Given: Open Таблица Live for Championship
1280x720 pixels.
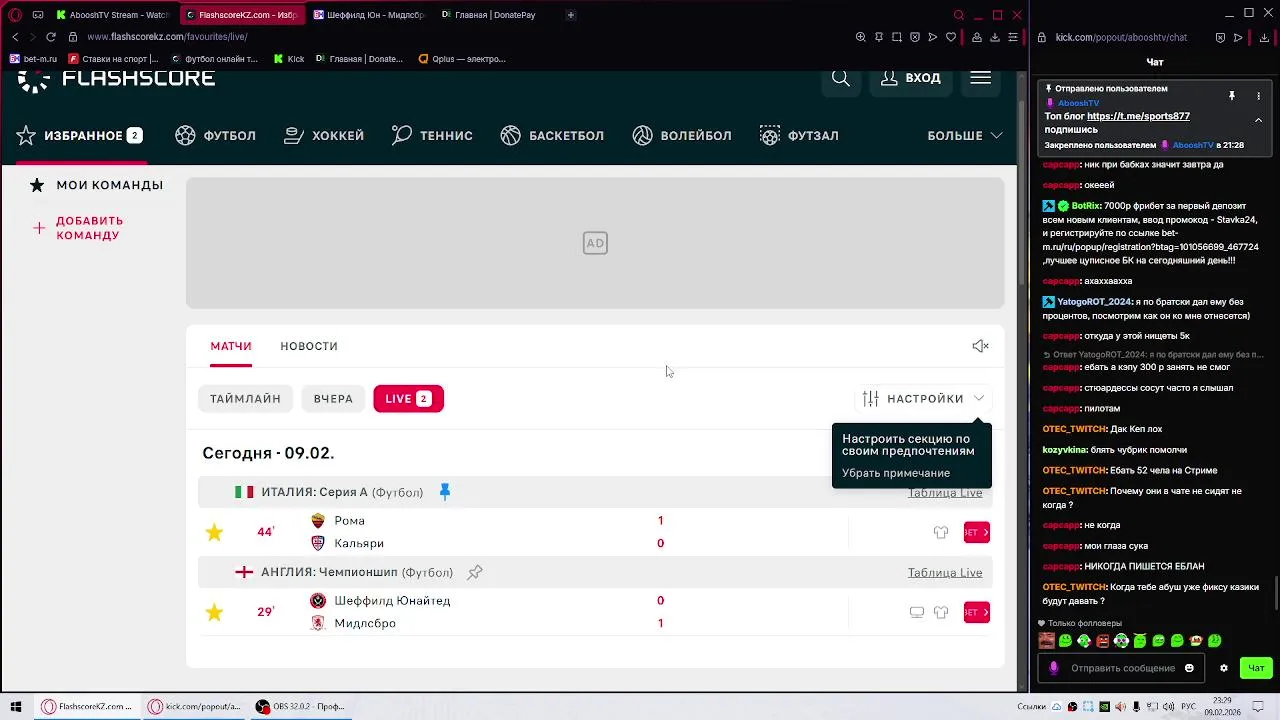Looking at the screenshot, I should point(945,573).
